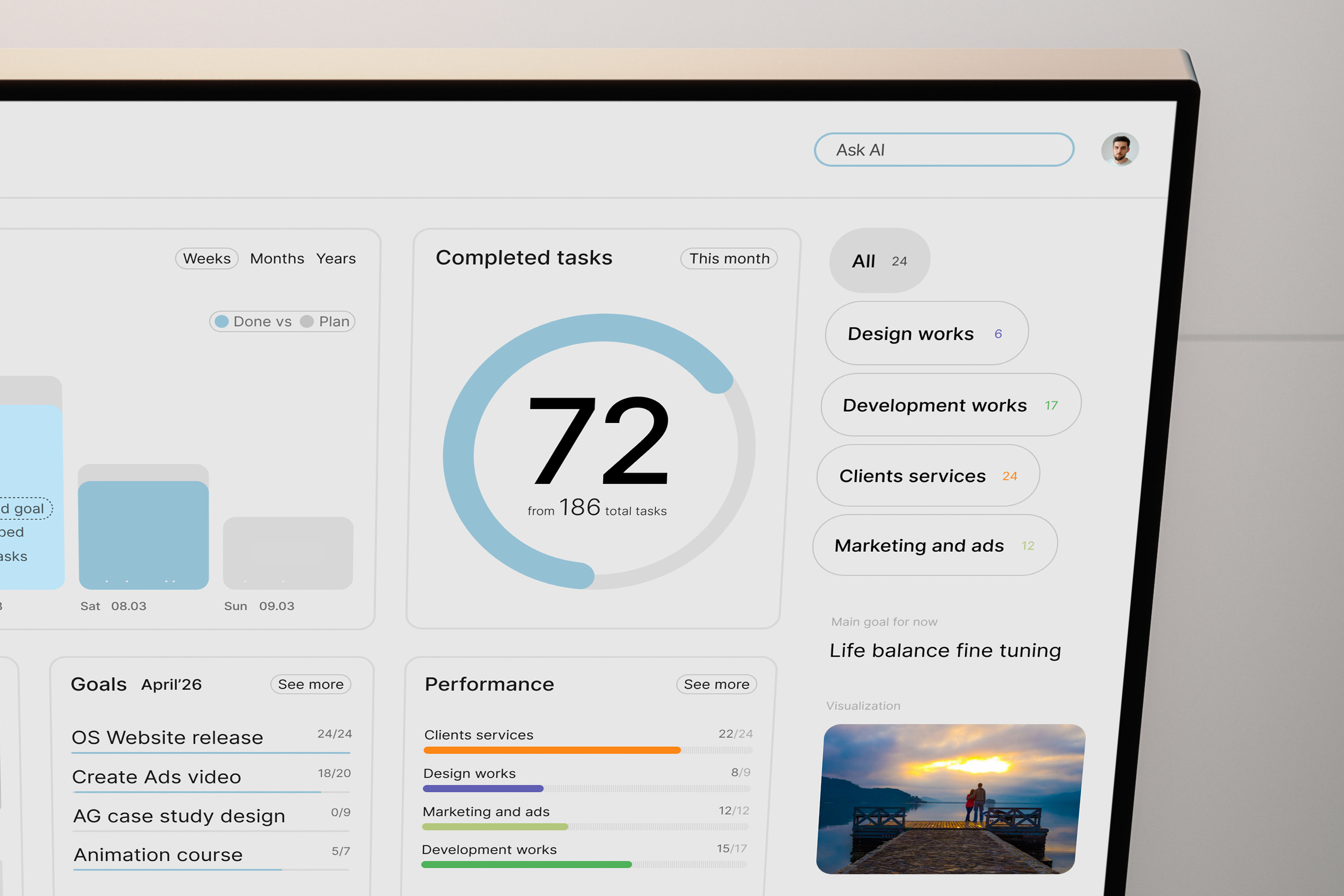Click the 12/12 Marketing and ads value
The width and height of the screenshot is (1344, 896).
[x=734, y=811]
